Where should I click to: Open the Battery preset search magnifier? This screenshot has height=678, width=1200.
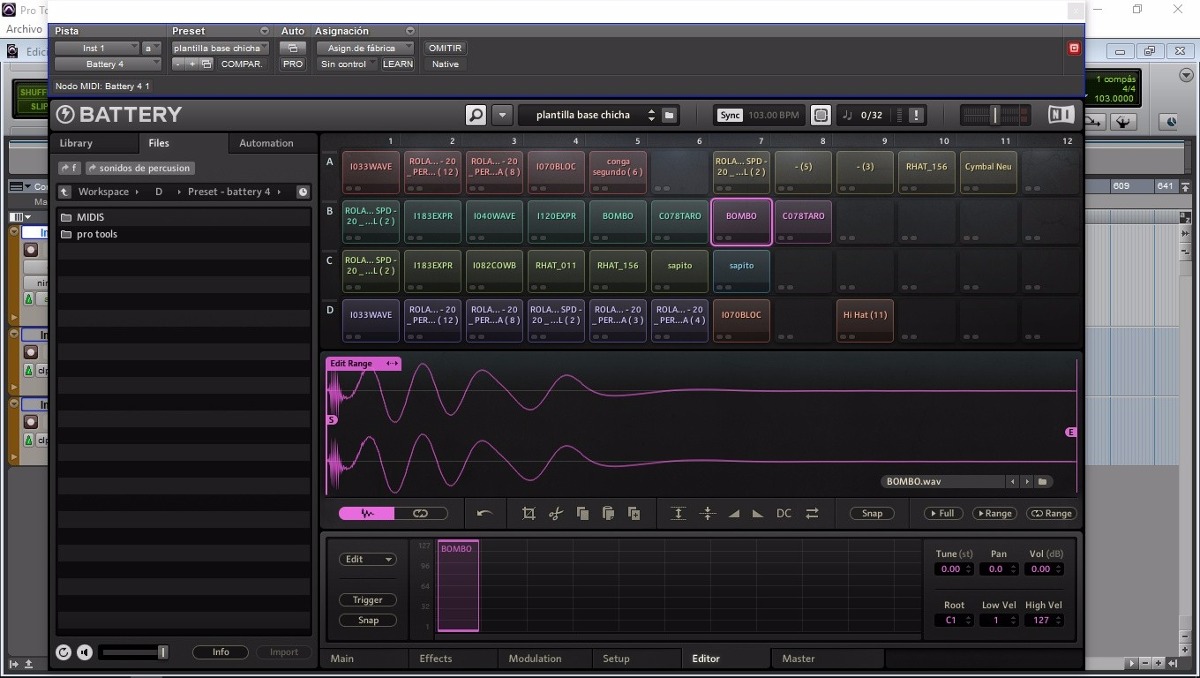tap(476, 115)
